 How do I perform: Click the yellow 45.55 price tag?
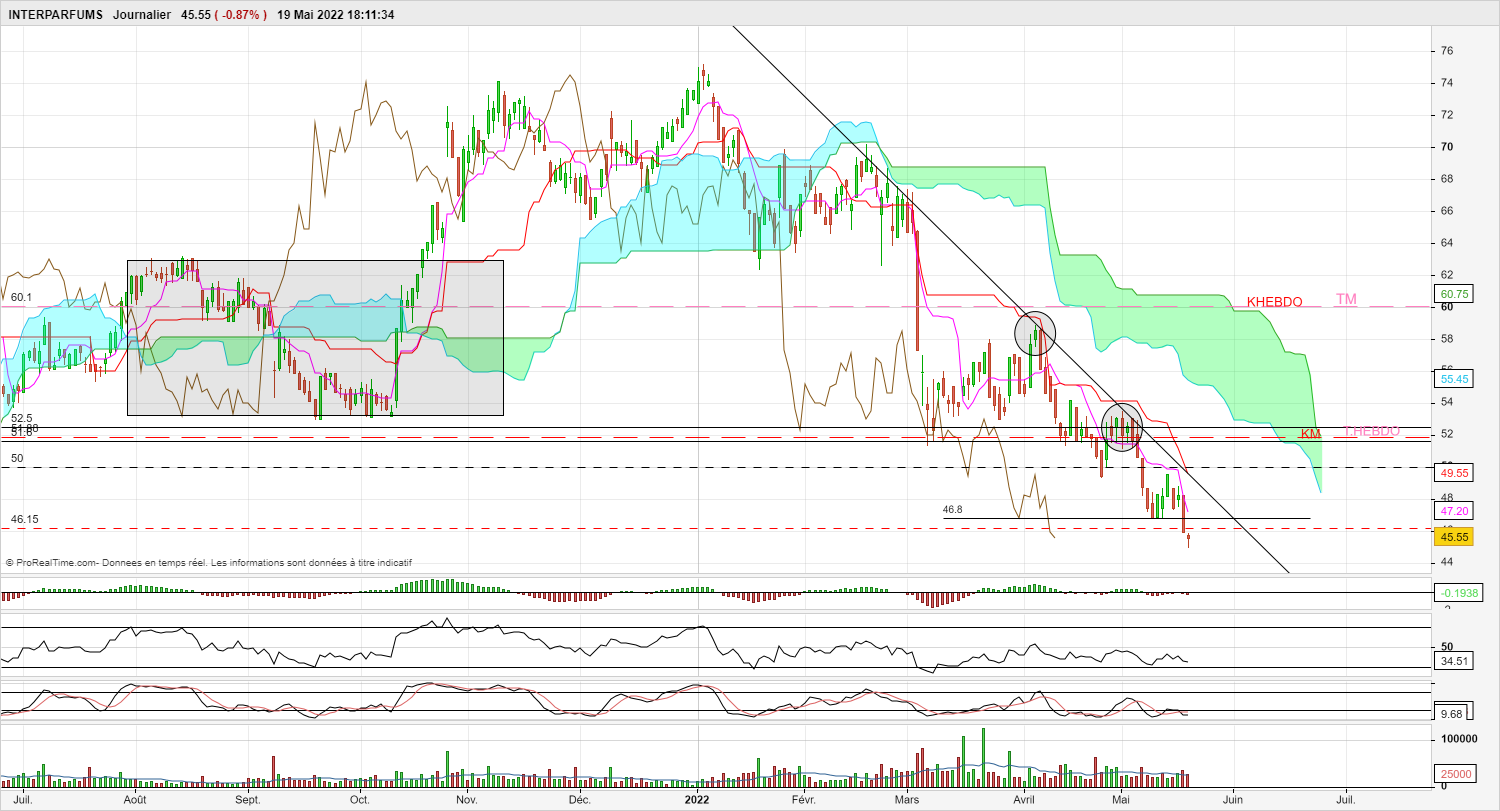click(x=1452, y=537)
